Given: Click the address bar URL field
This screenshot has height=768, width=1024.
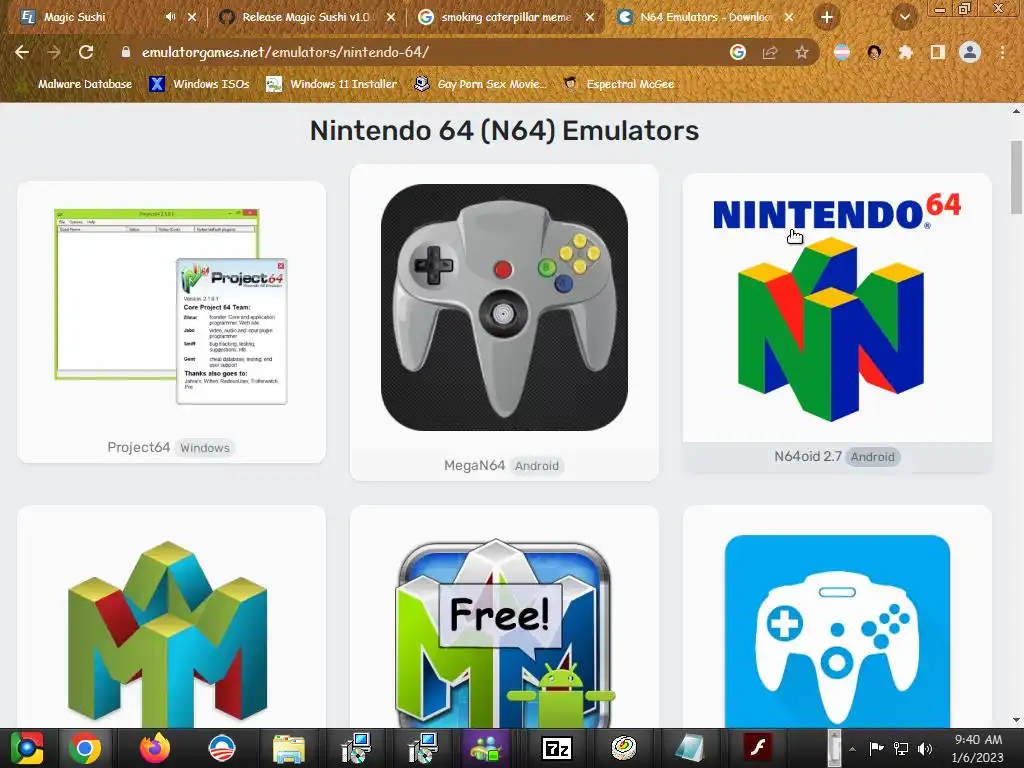Looking at the screenshot, I should point(418,52).
